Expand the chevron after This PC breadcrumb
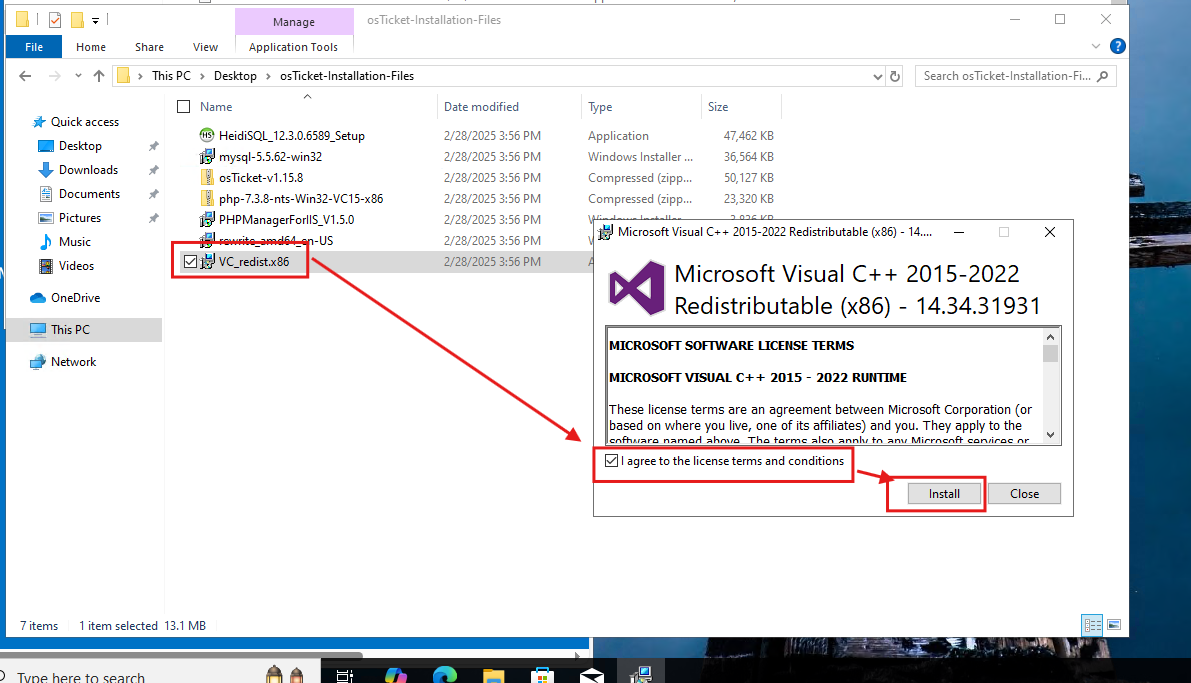Viewport: 1191px width, 683px height. (x=203, y=76)
